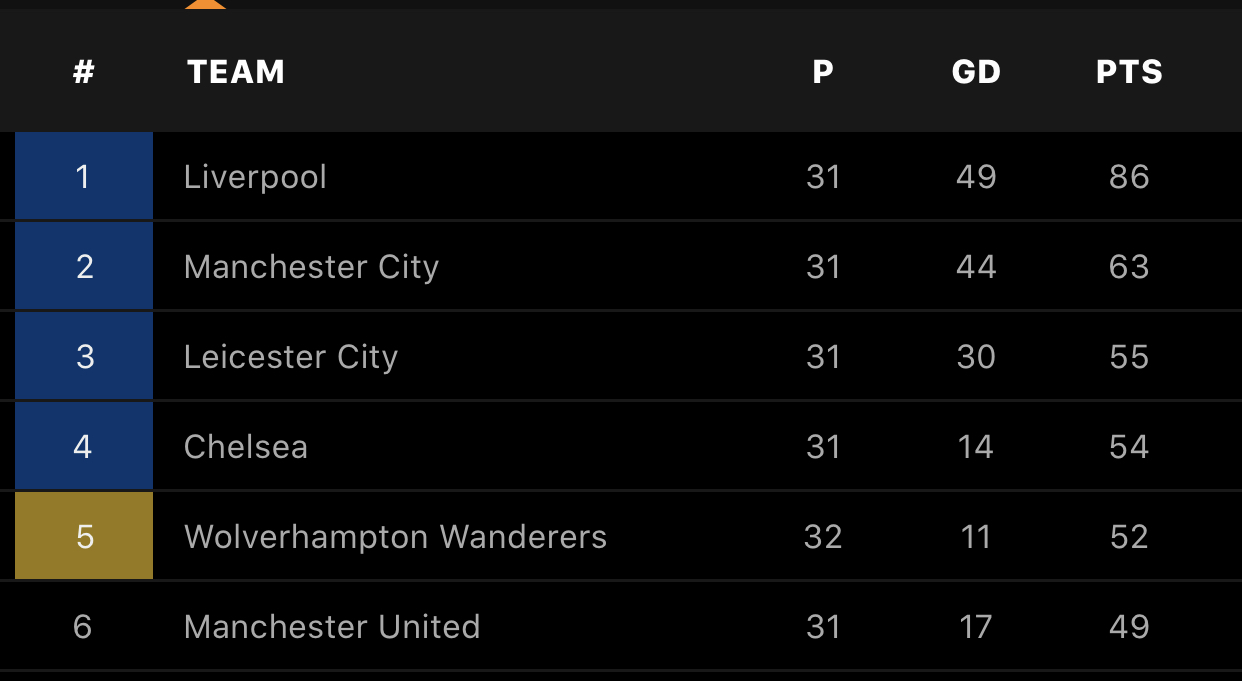Sort by the GD column header
The width and height of the screenshot is (1242, 681).
point(976,72)
